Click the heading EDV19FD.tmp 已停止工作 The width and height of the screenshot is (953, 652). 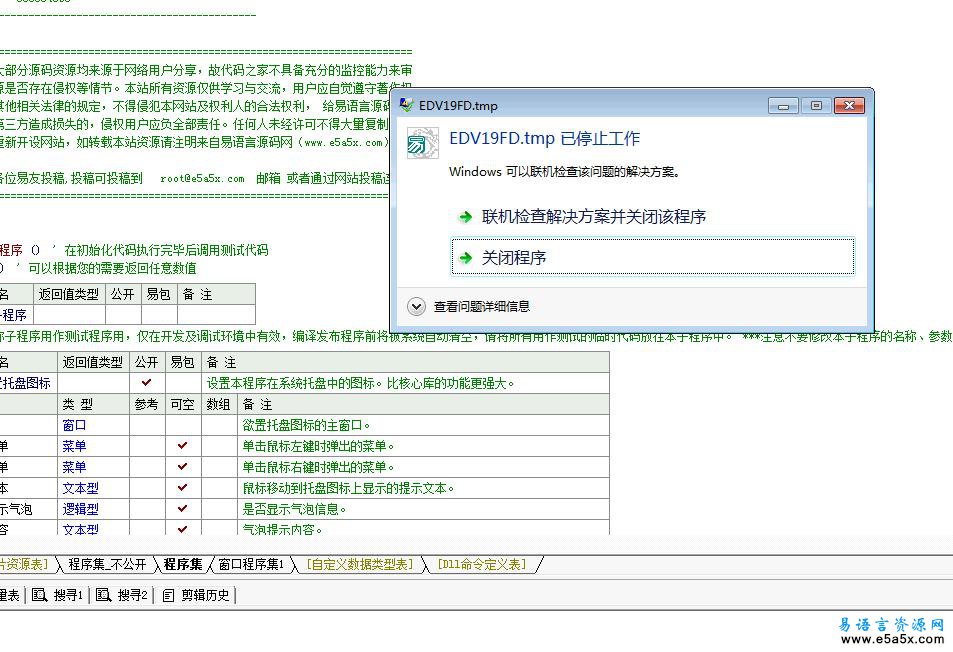544,139
